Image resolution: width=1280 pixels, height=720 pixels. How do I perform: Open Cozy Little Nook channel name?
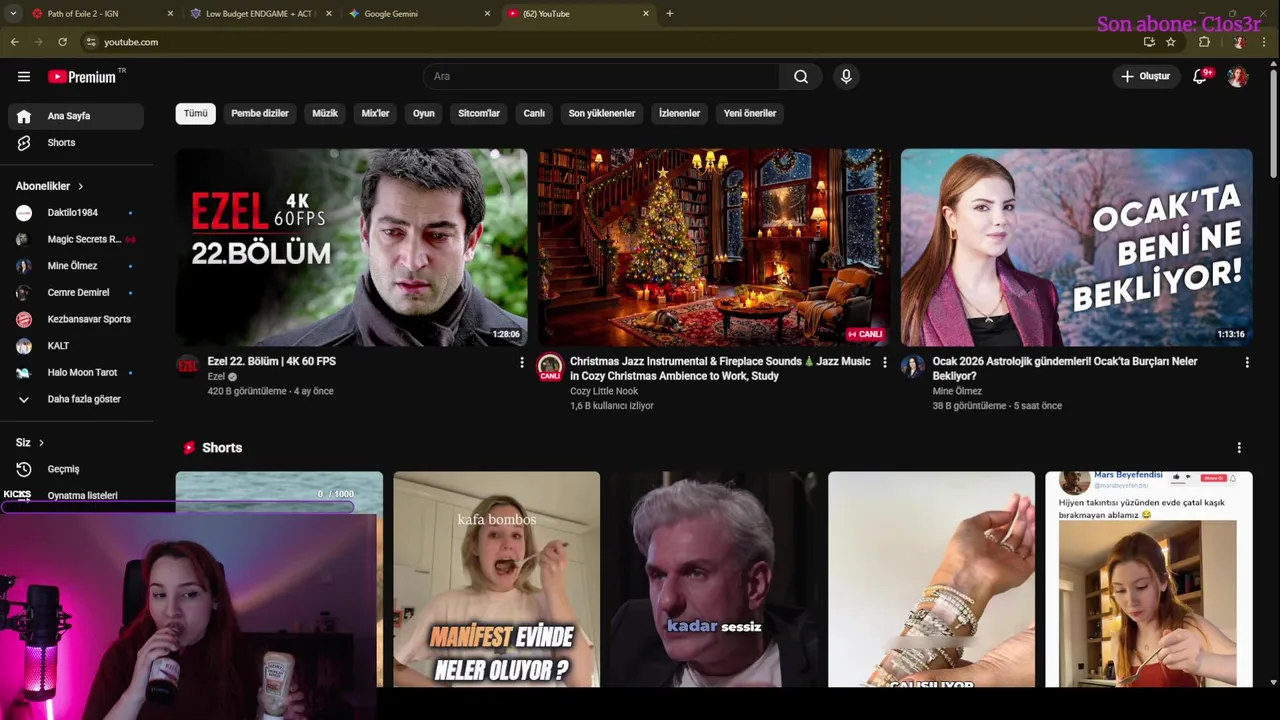604,391
